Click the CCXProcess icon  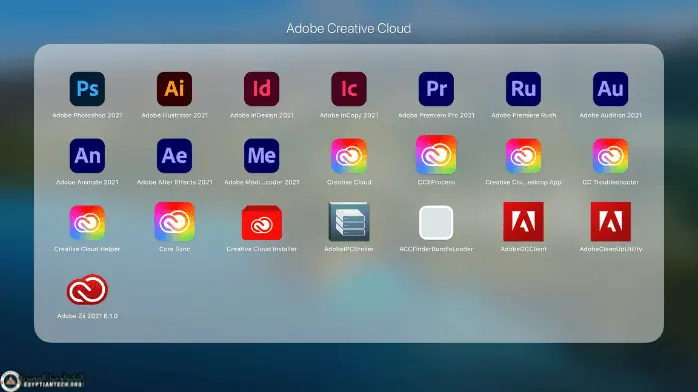point(436,155)
